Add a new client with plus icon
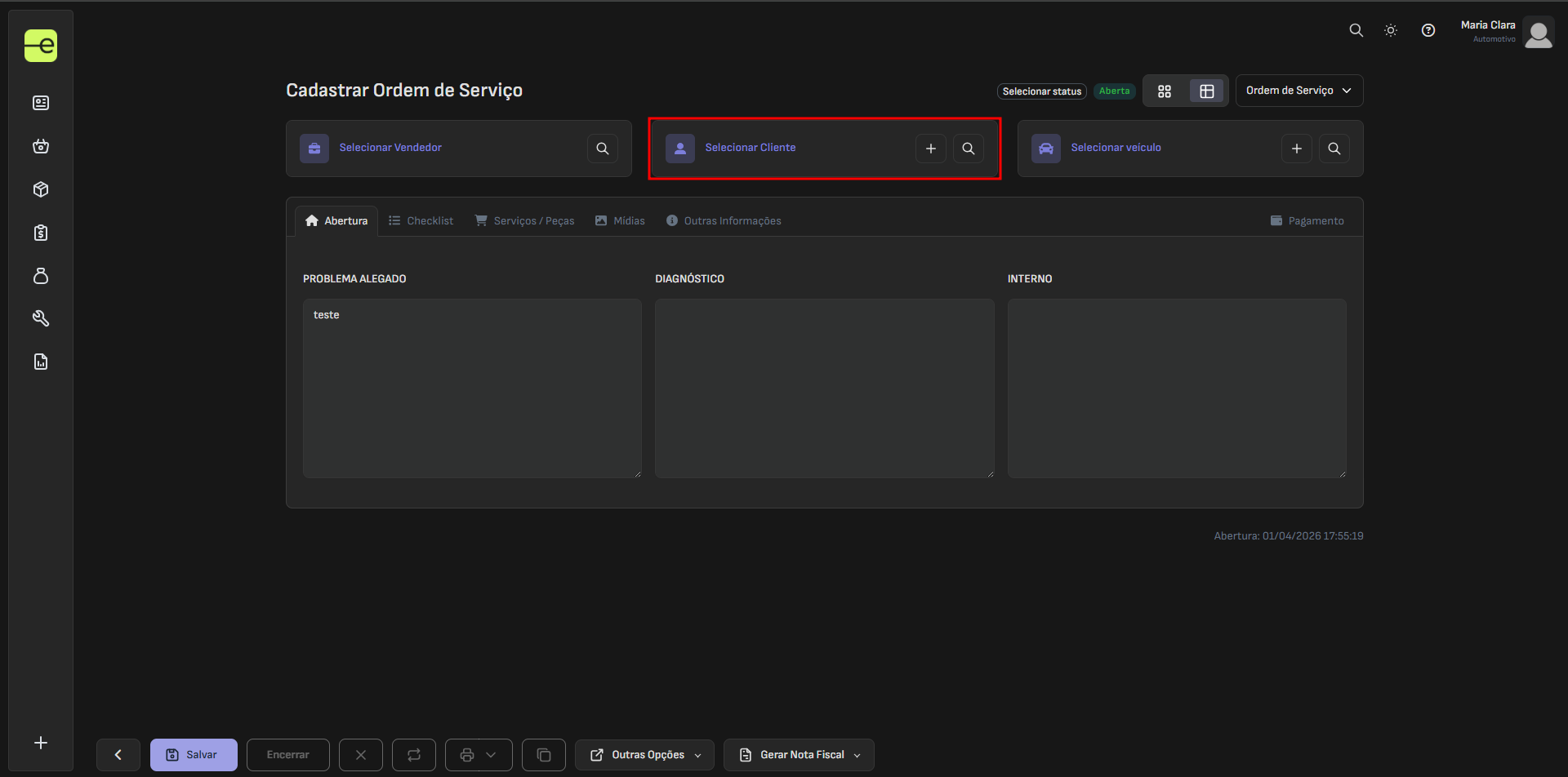This screenshot has height=777, width=1568. tap(930, 149)
